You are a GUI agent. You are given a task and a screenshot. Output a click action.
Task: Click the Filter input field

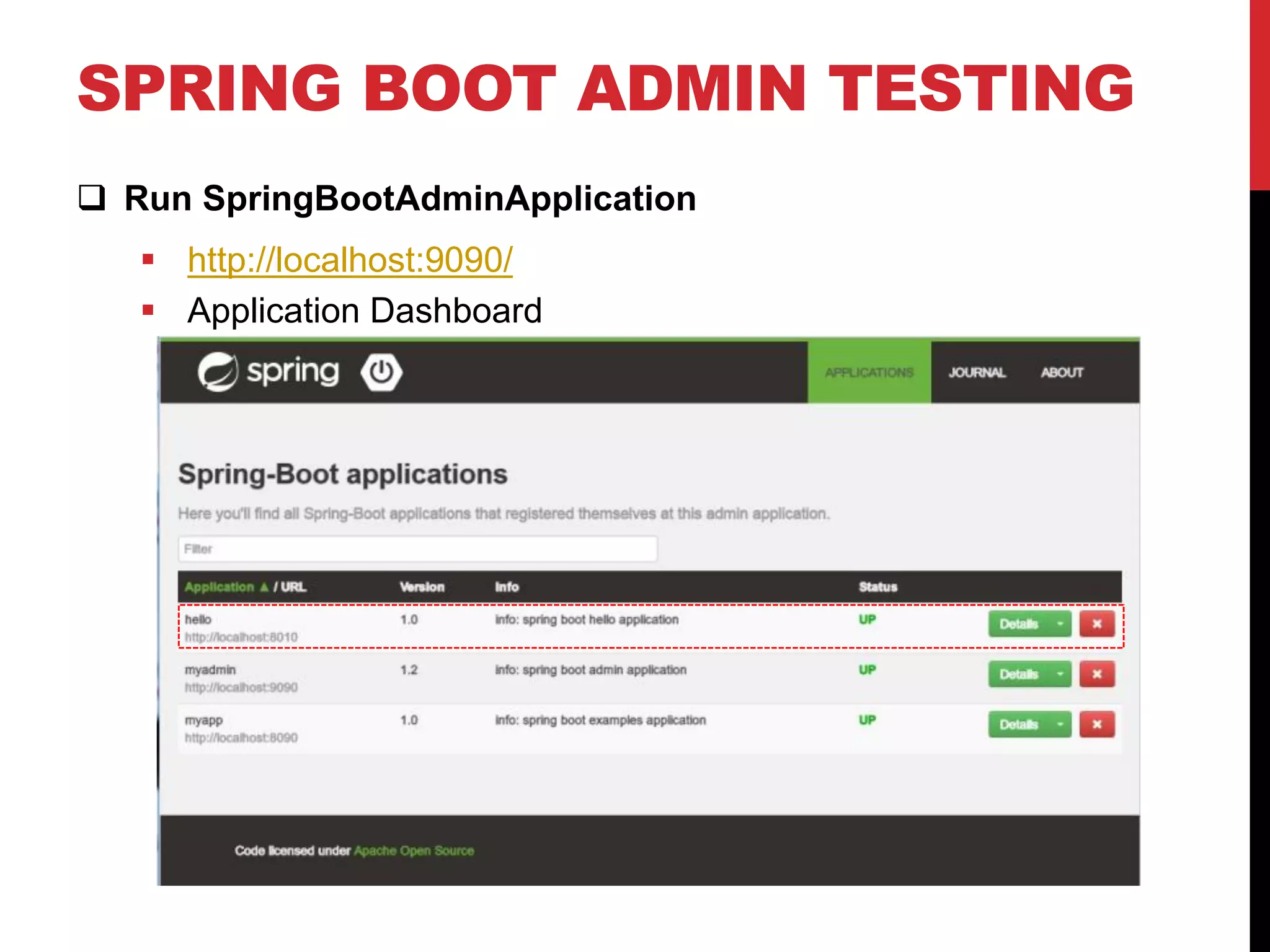pos(417,549)
